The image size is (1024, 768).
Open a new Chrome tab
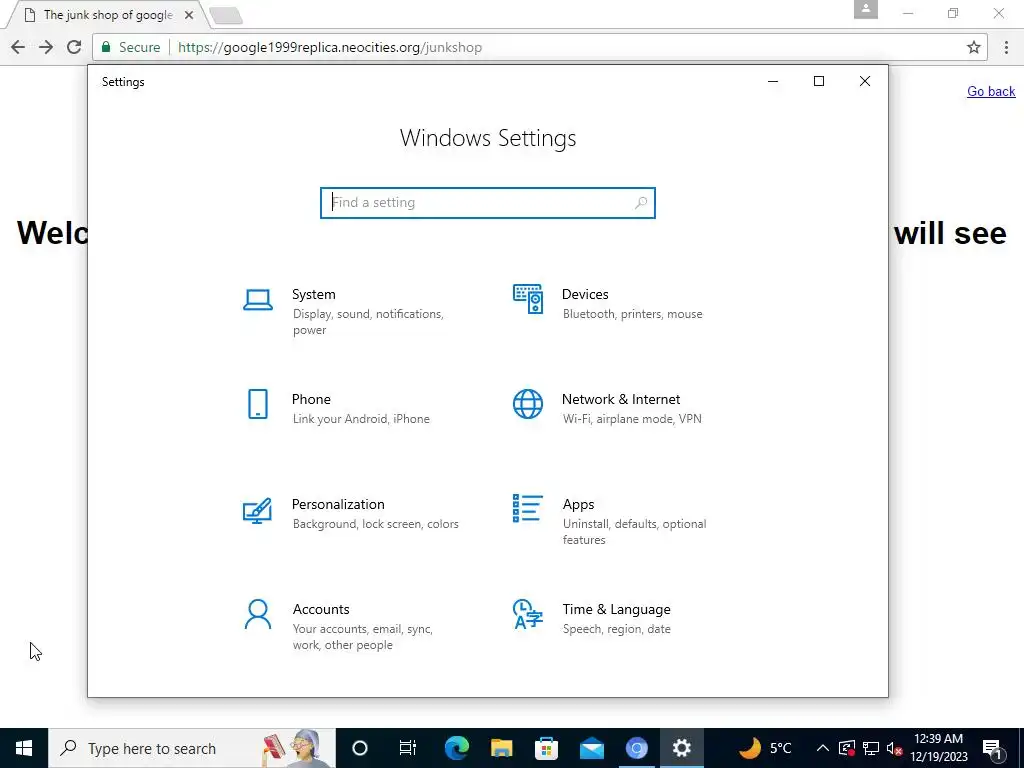pos(226,15)
